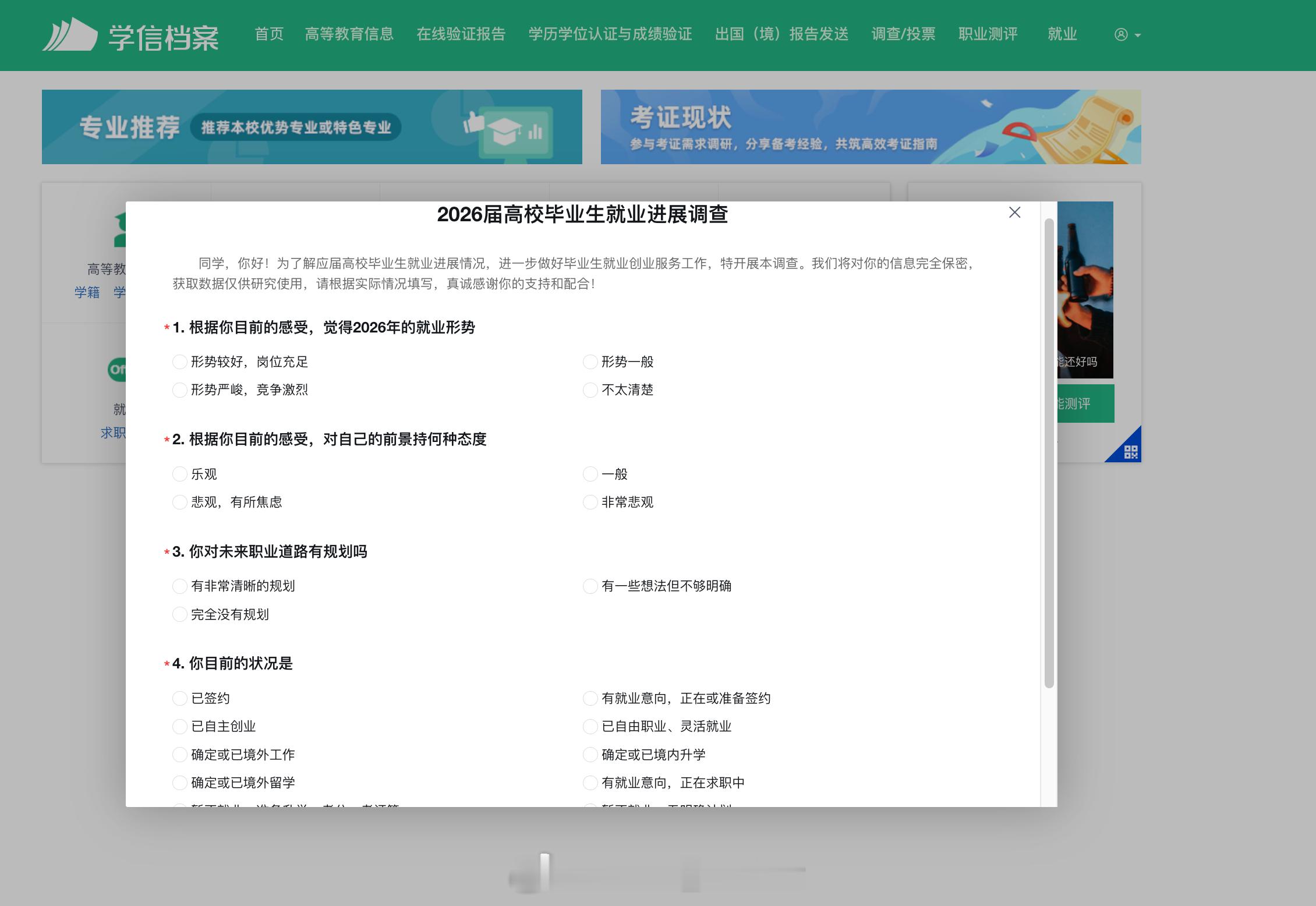Click question 3 heading 你对未来职业道路有规划吗
The image size is (1316, 906).
[270, 551]
